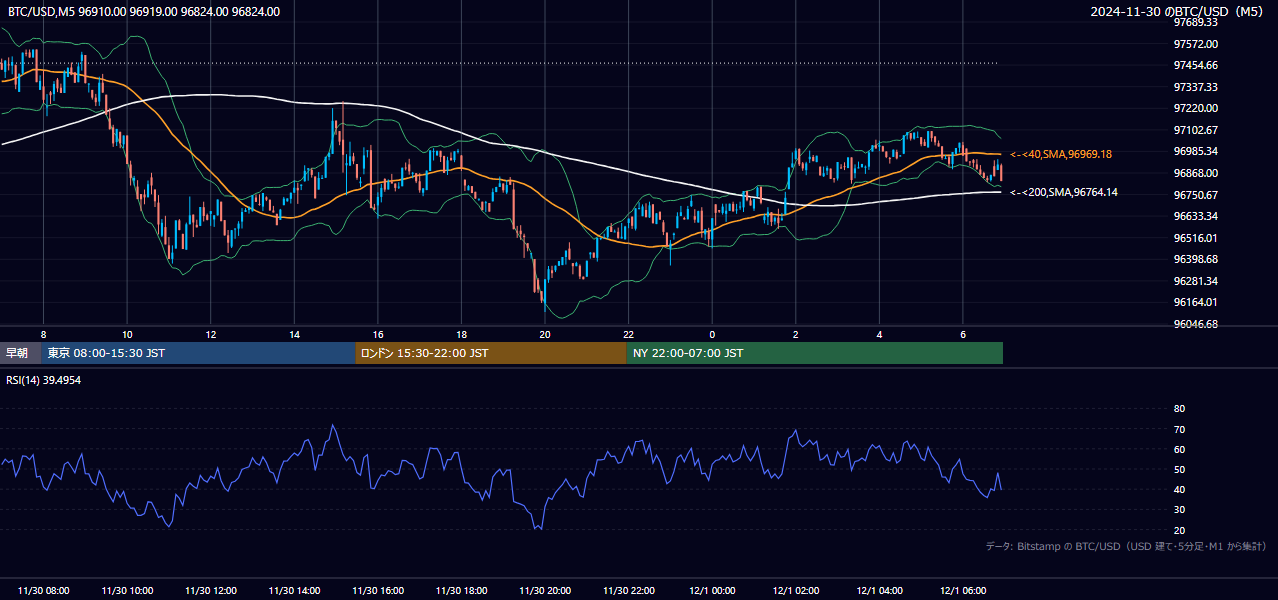1278x600 pixels.
Task: Click price axis label 97454.66
Action: click(x=1196, y=65)
